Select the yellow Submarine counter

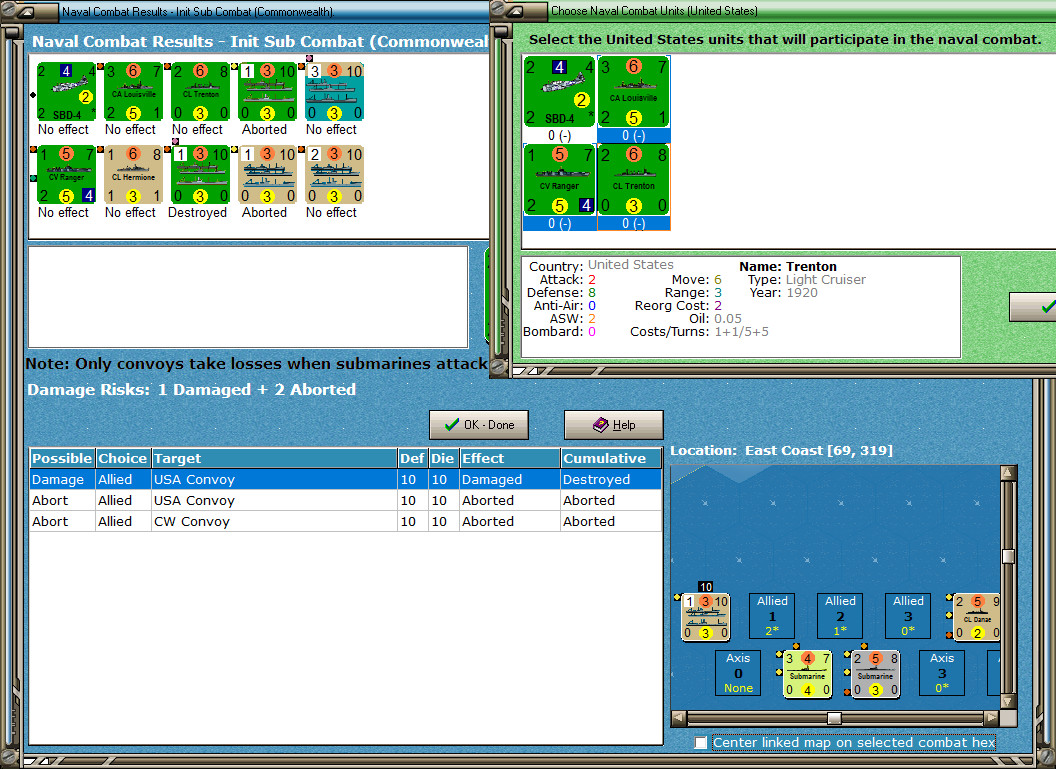tap(807, 673)
